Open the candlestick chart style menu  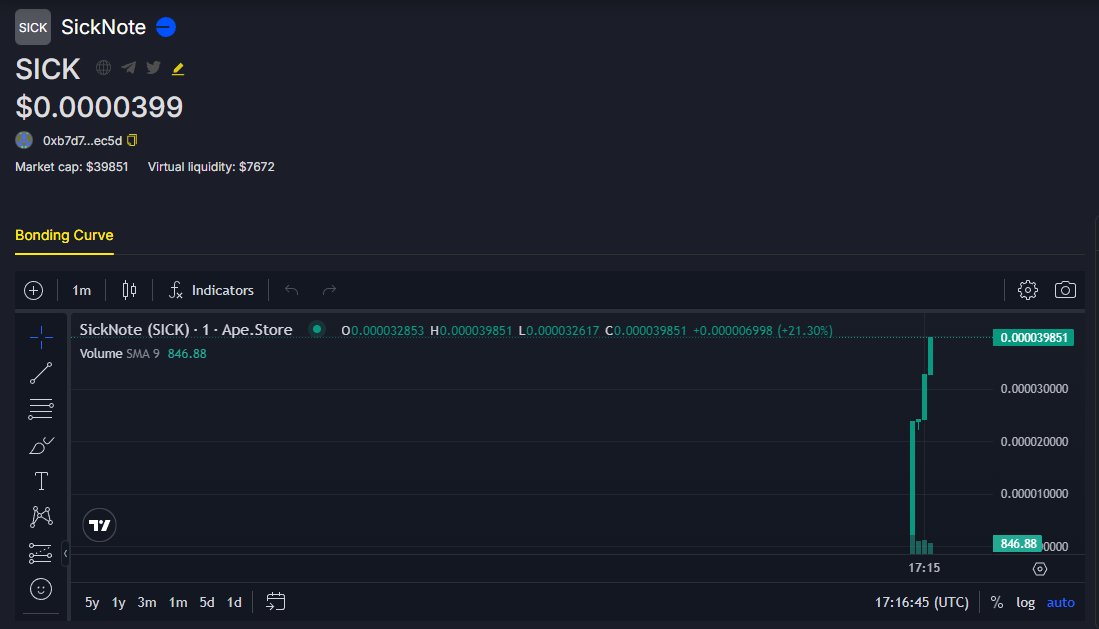click(x=129, y=290)
